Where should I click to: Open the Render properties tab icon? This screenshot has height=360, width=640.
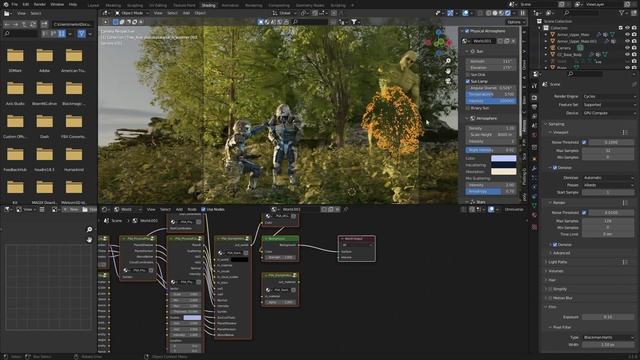point(534,98)
